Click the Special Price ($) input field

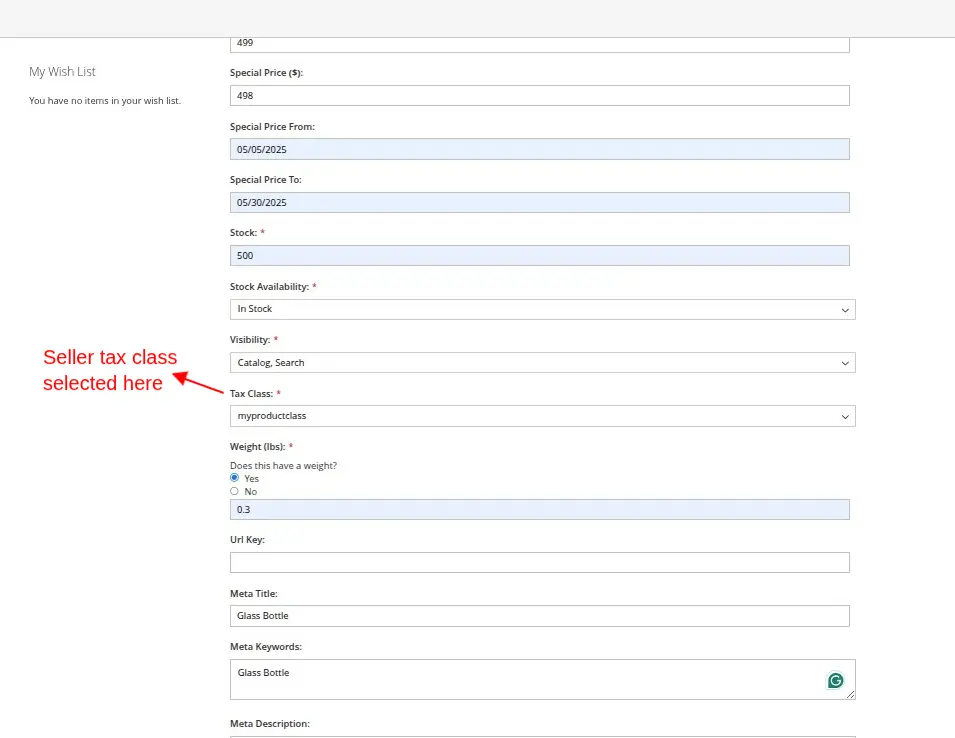539,95
